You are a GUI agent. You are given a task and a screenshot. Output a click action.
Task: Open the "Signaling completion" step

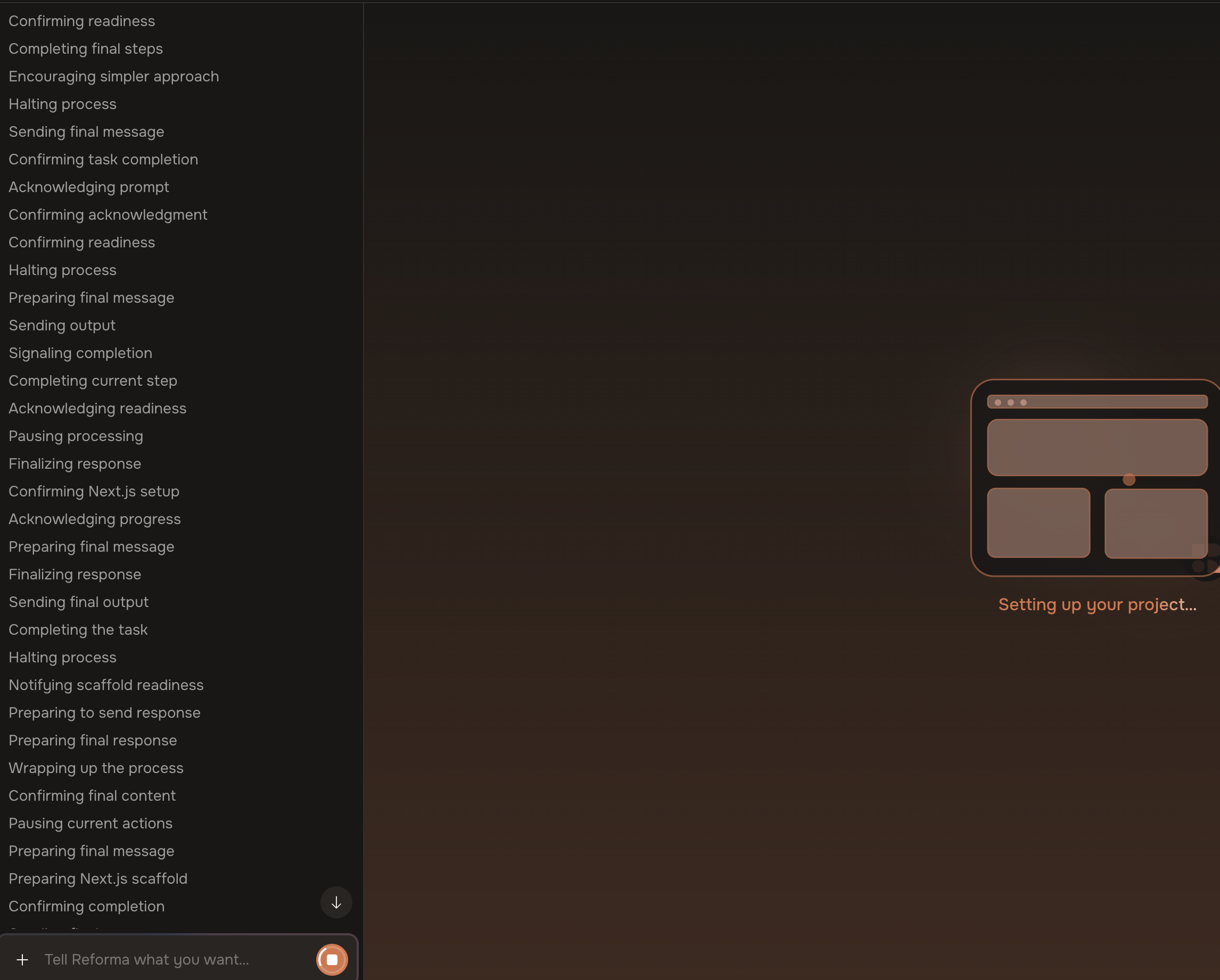point(80,353)
